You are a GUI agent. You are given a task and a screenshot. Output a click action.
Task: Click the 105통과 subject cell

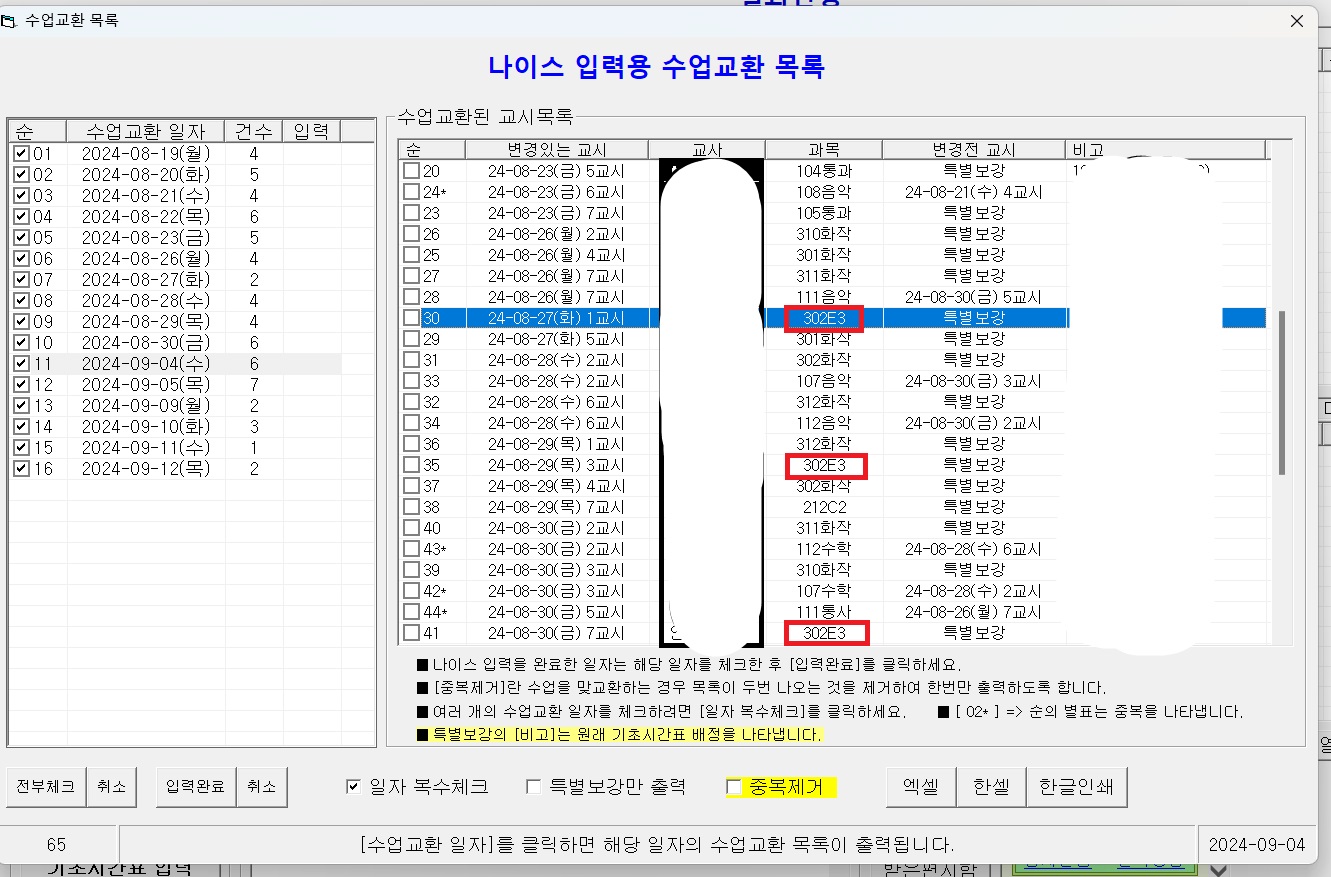824,213
